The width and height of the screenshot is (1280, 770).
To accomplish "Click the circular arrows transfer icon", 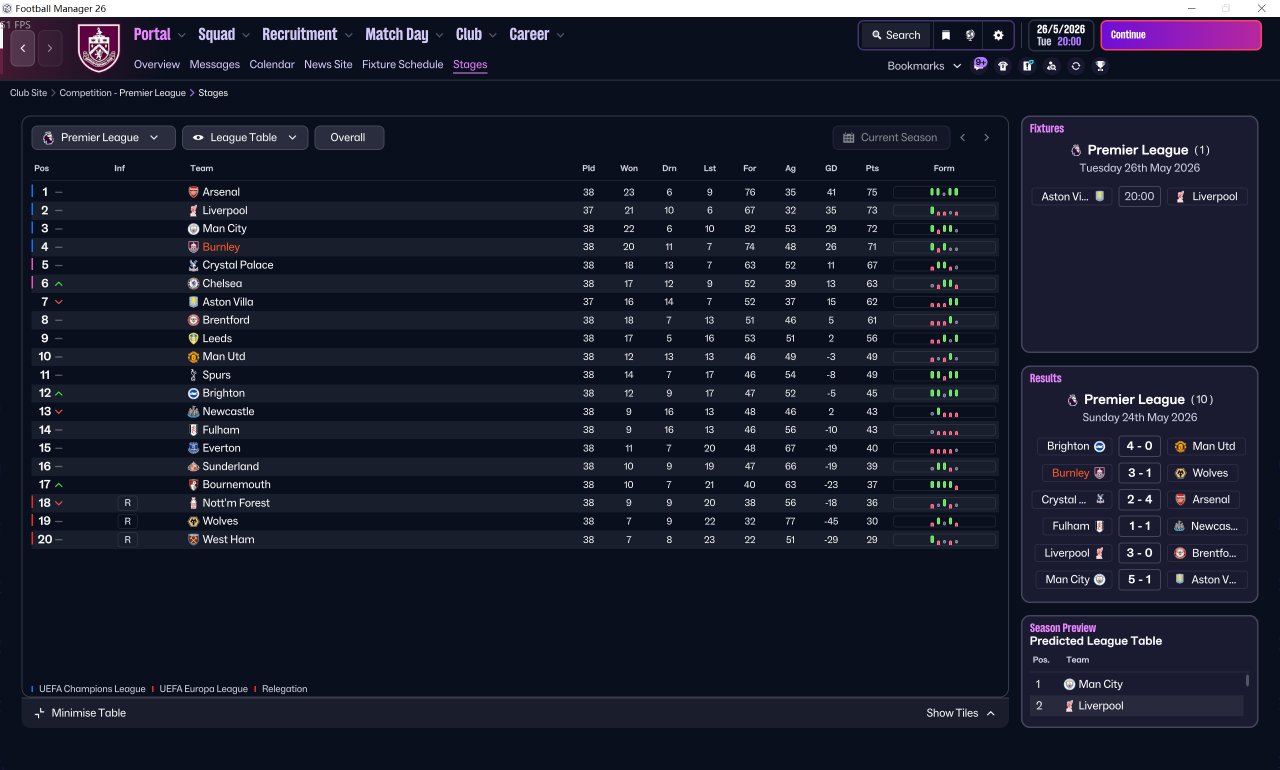I will coord(1076,66).
